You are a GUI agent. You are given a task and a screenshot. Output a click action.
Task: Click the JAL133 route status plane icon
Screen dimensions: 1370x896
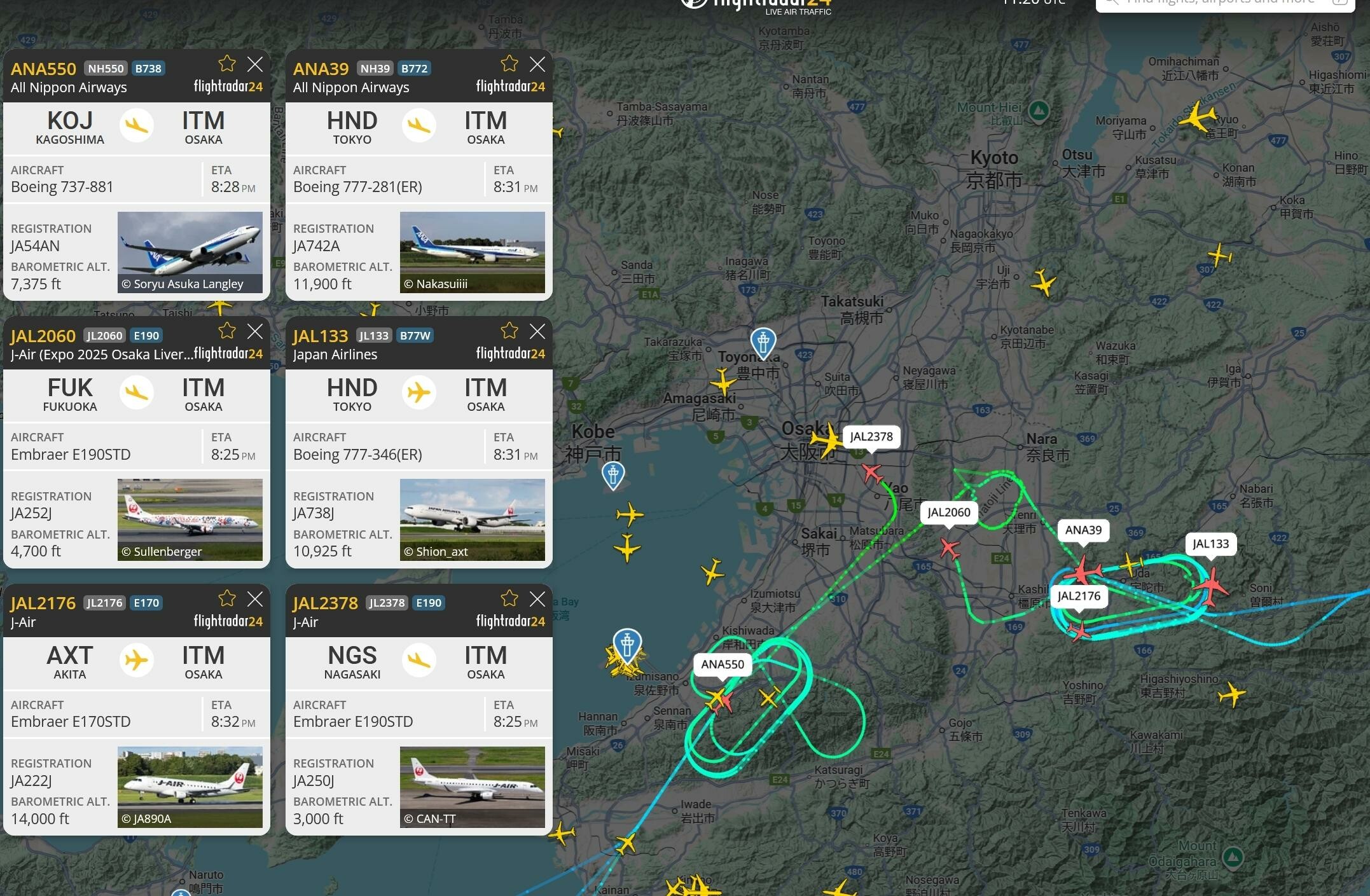(x=419, y=392)
